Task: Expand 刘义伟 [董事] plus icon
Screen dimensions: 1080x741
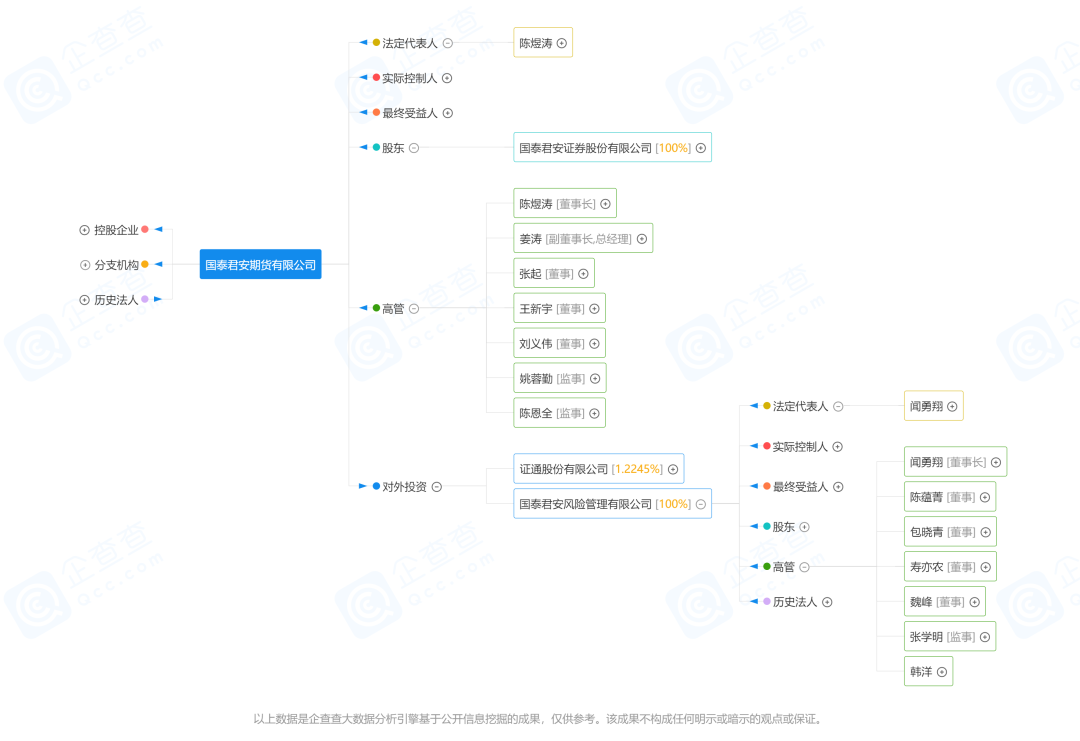Action: [594, 344]
